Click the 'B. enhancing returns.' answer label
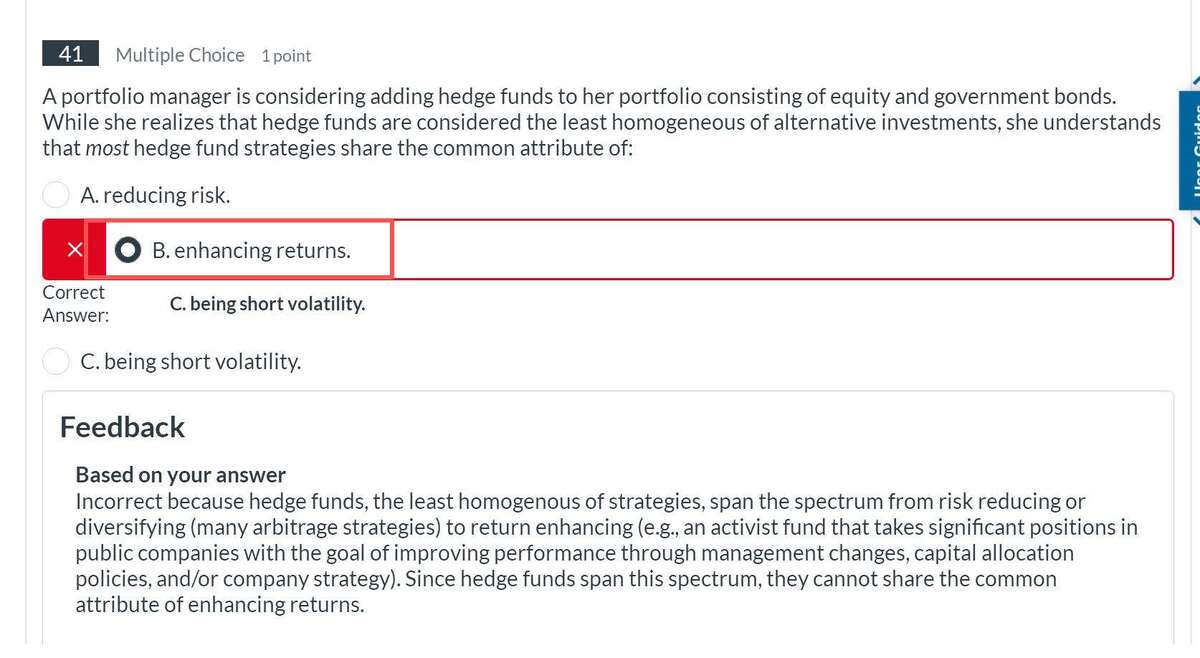 (251, 250)
